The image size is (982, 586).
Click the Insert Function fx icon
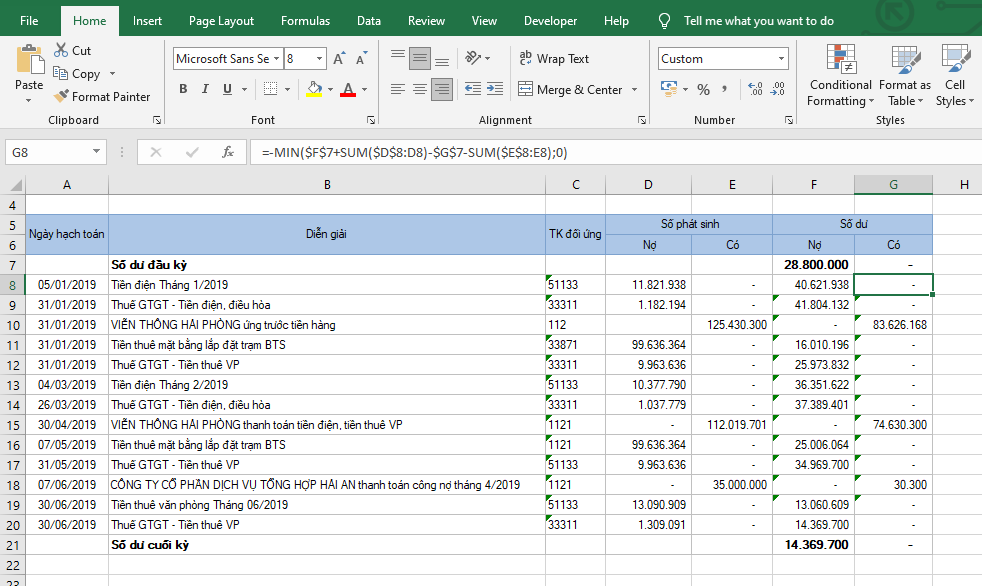click(228, 152)
